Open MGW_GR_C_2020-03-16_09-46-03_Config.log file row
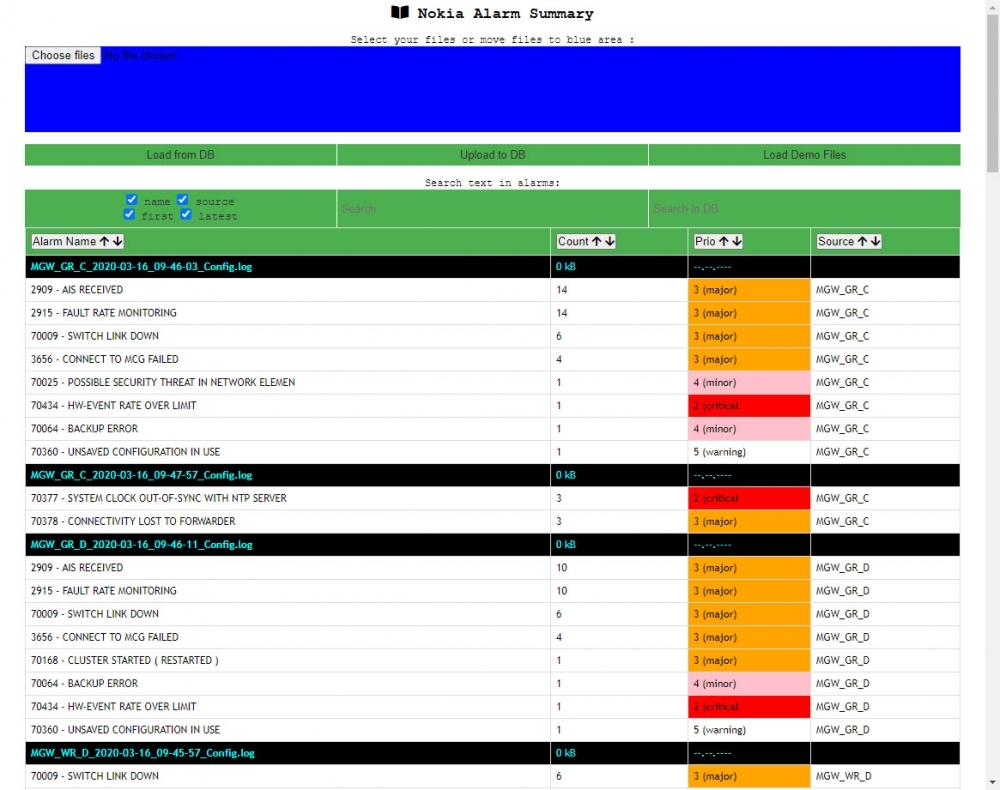This screenshot has width=1000, height=790. pyautogui.click(x=492, y=267)
